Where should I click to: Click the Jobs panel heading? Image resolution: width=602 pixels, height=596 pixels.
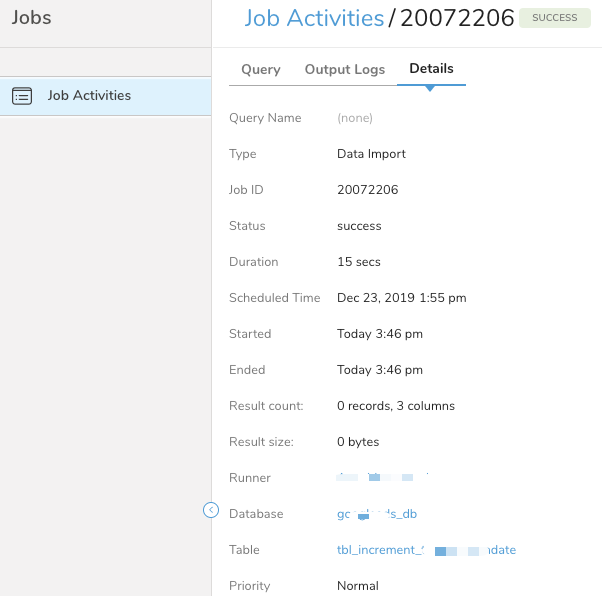point(31,18)
